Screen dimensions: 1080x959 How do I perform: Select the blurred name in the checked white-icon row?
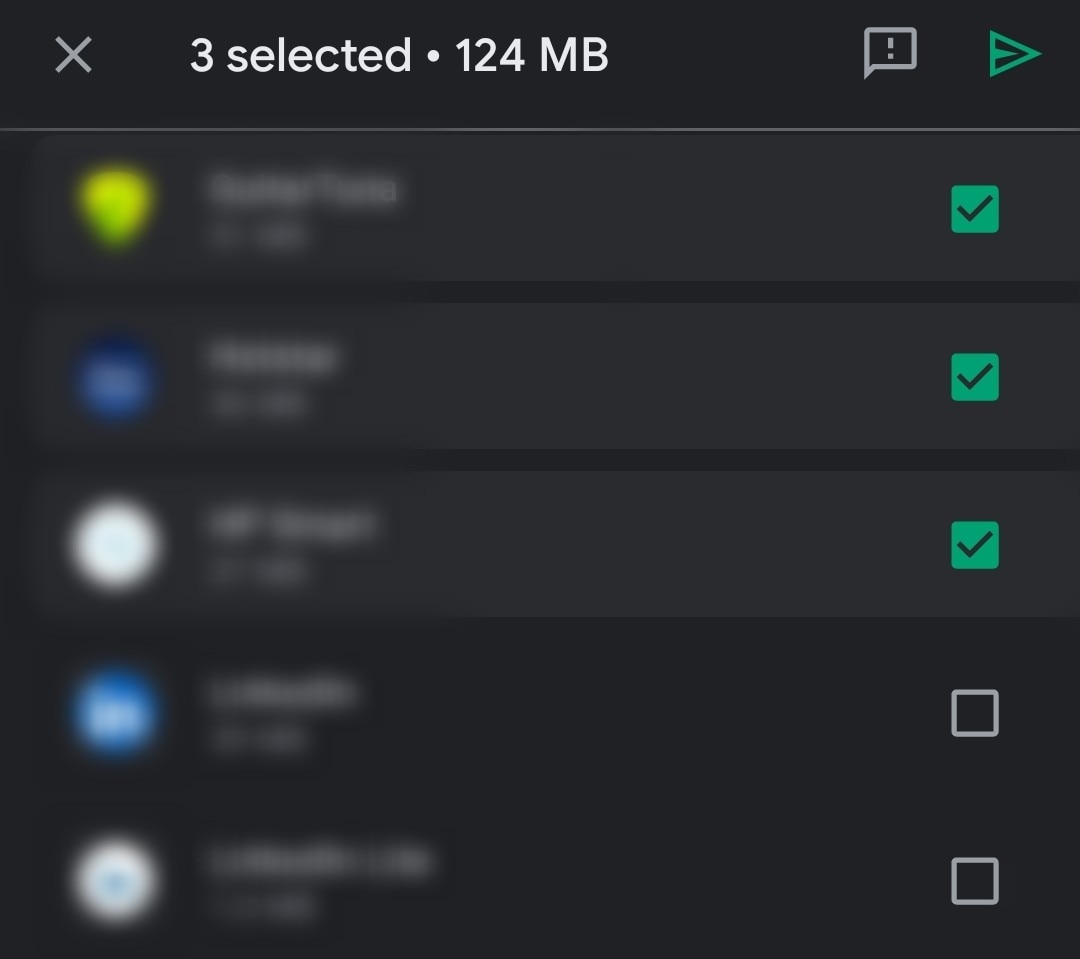[291, 525]
